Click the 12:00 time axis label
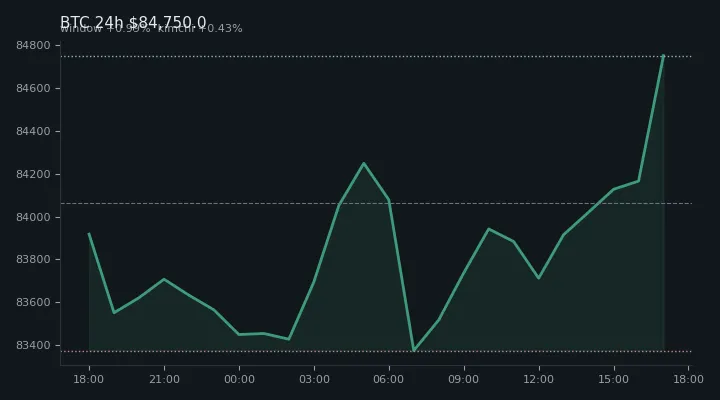Viewport: 720px width, 400px height. [x=539, y=379]
